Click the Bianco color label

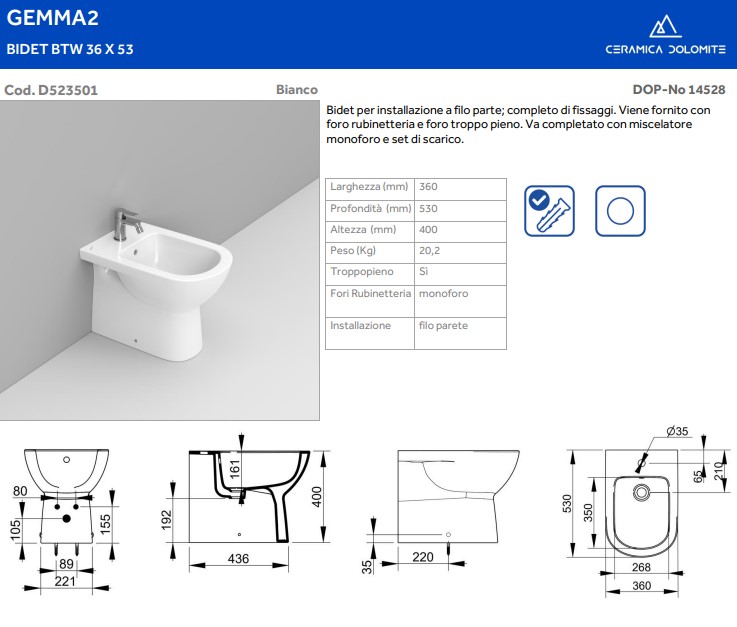pyautogui.click(x=296, y=89)
